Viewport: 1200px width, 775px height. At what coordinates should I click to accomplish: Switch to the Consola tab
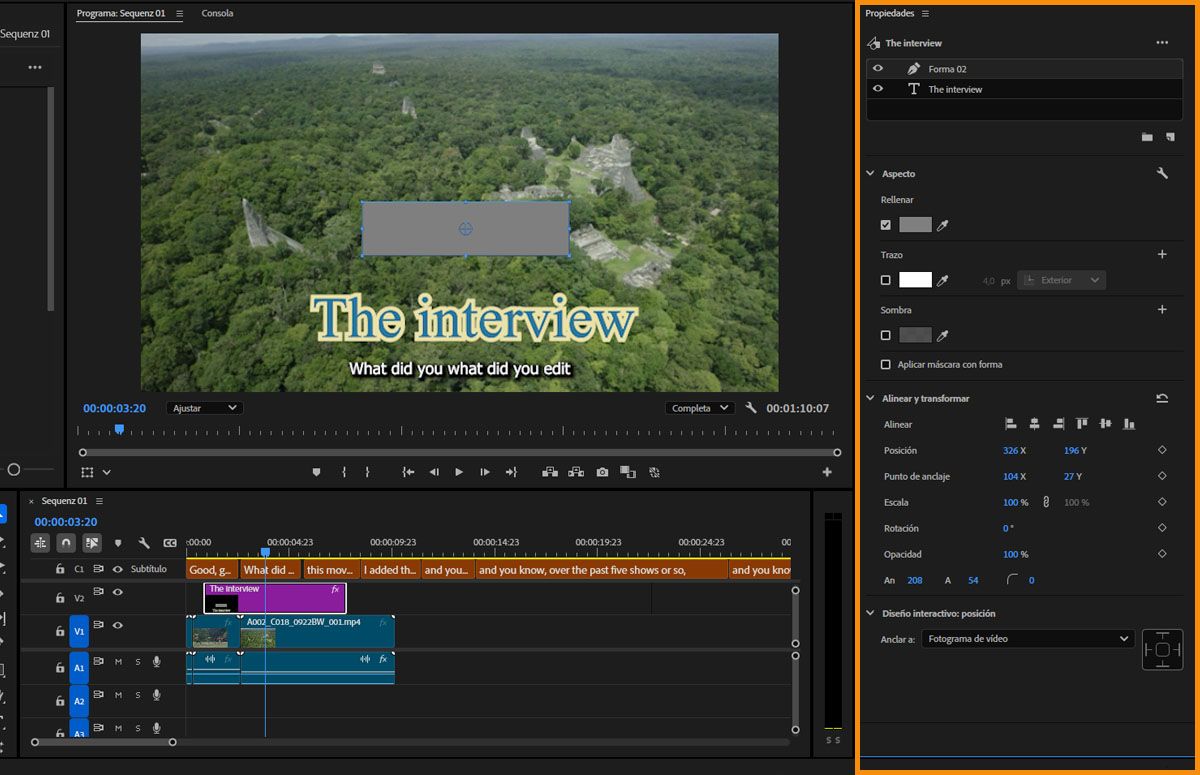tap(217, 14)
